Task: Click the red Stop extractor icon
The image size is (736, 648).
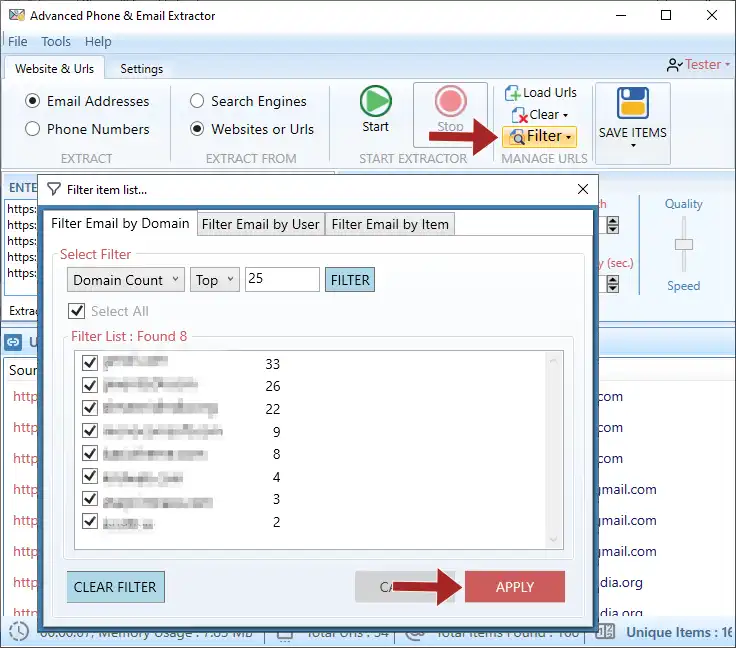Action: pyautogui.click(x=451, y=101)
